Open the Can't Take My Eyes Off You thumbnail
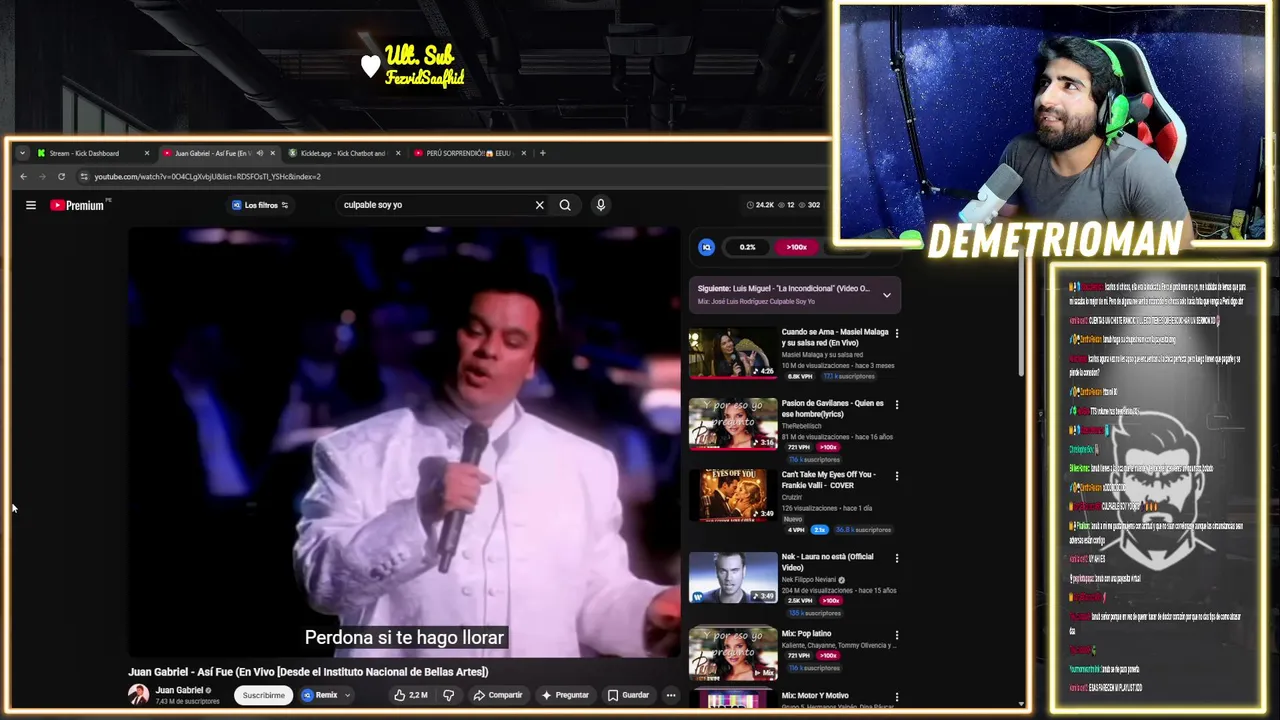The image size is (1280, 720). (x=732, y=495)
